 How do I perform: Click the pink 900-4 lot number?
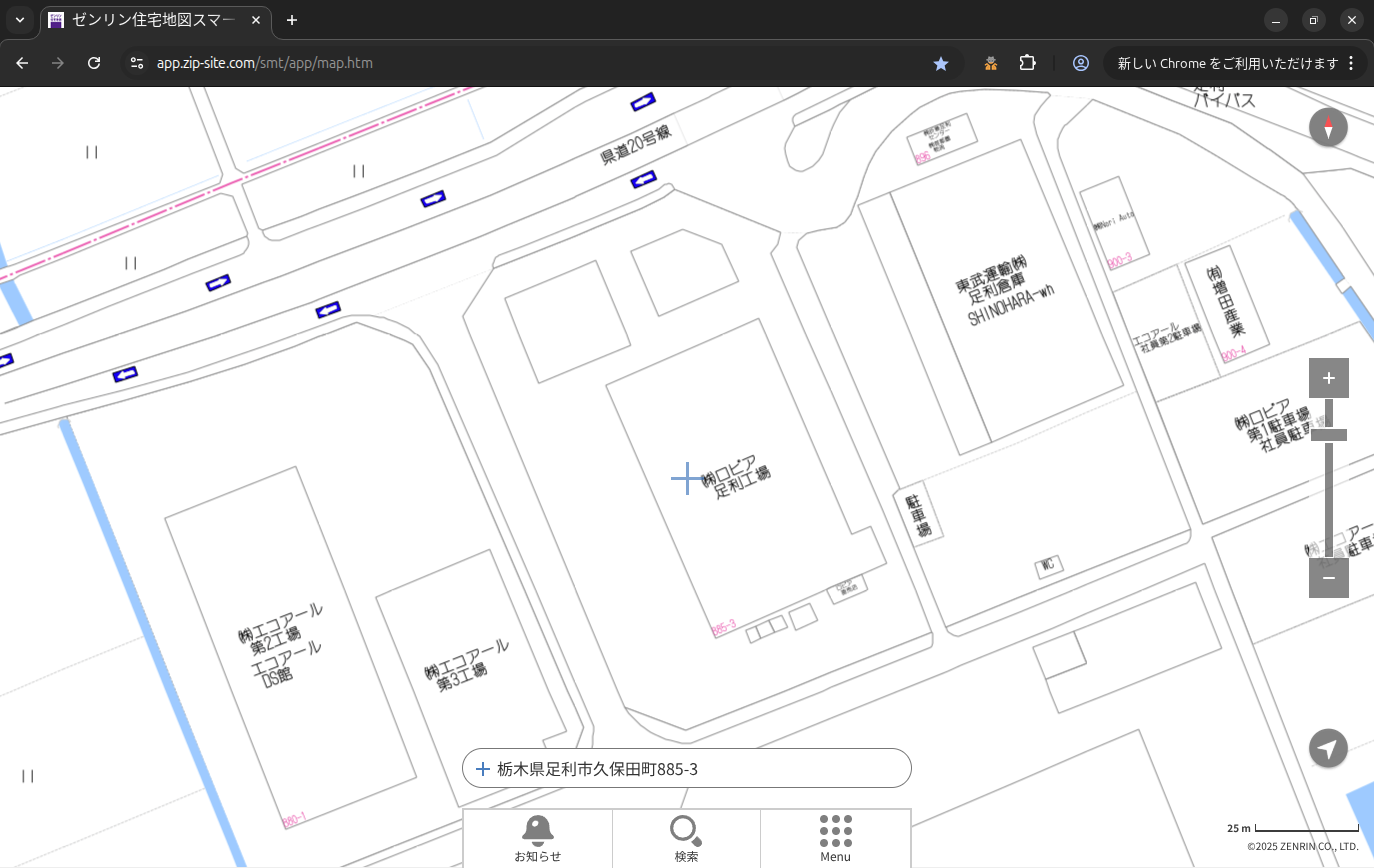pyautogui.click(x=1234, y=354)
